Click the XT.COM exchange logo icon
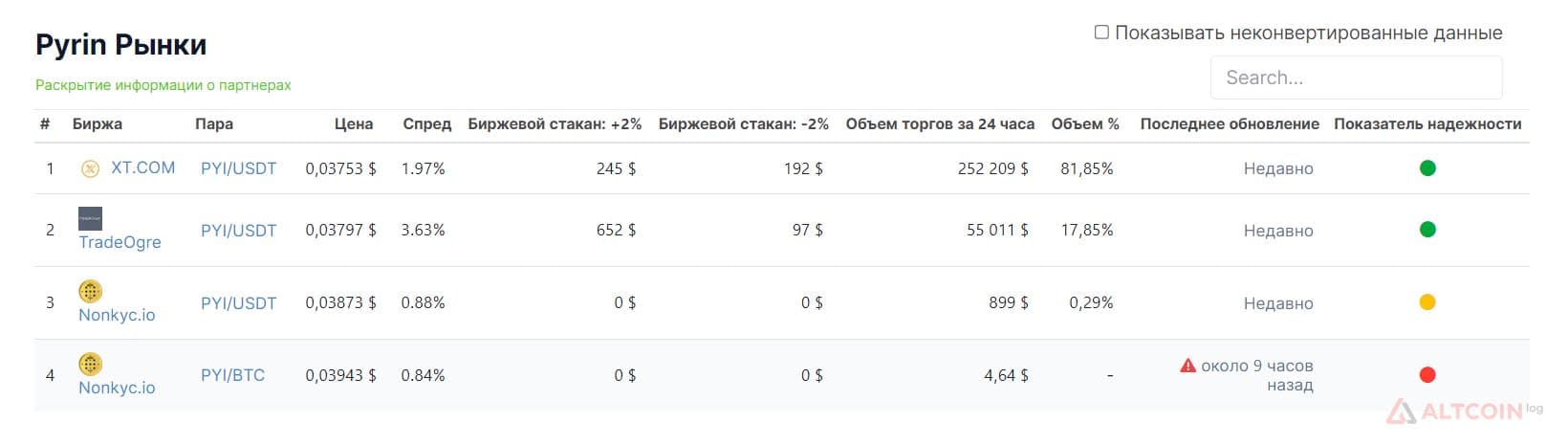Image resolution: width=1568 pixels, height=445 pixels. tap(90, 169)
